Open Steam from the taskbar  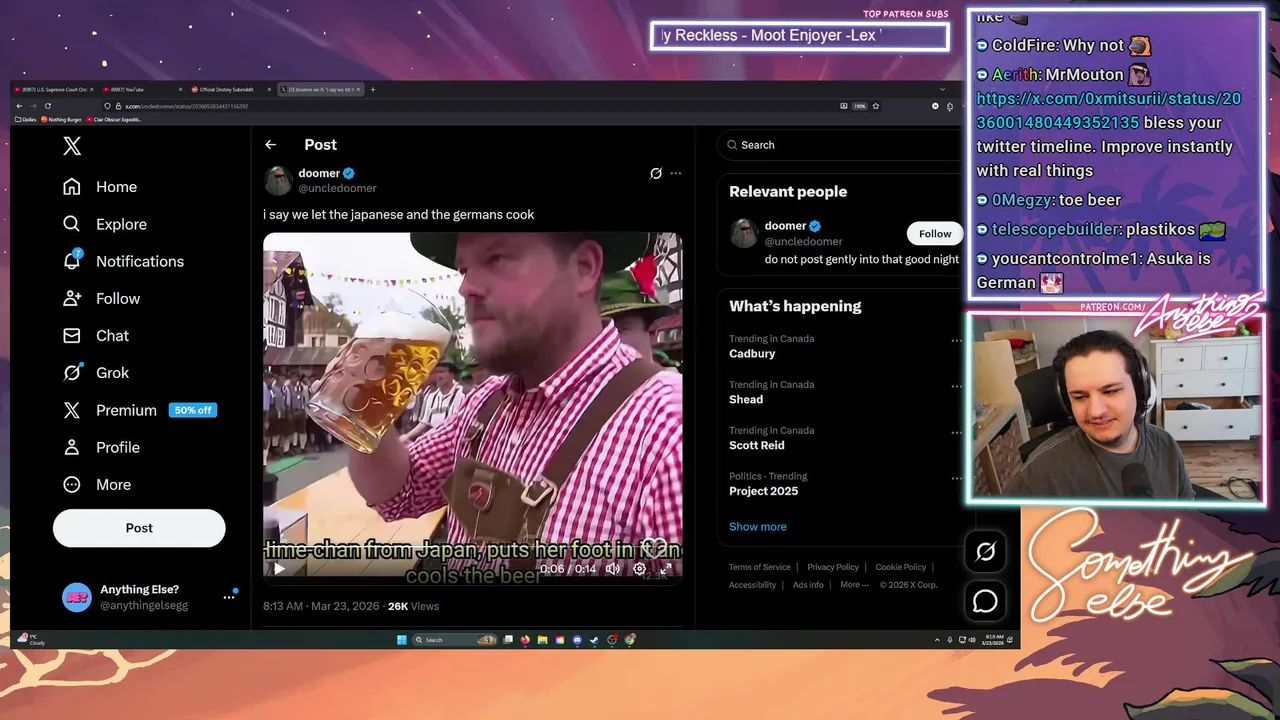(596, 640)
